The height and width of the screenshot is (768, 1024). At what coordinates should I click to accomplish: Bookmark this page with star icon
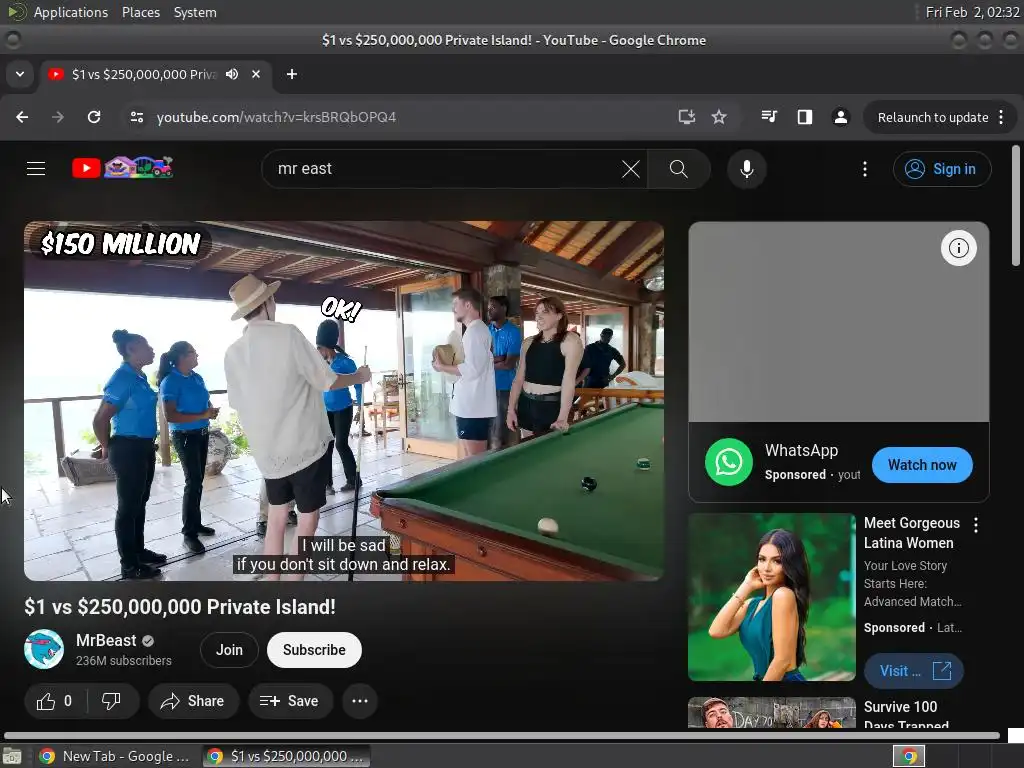[x=719, y=117]
